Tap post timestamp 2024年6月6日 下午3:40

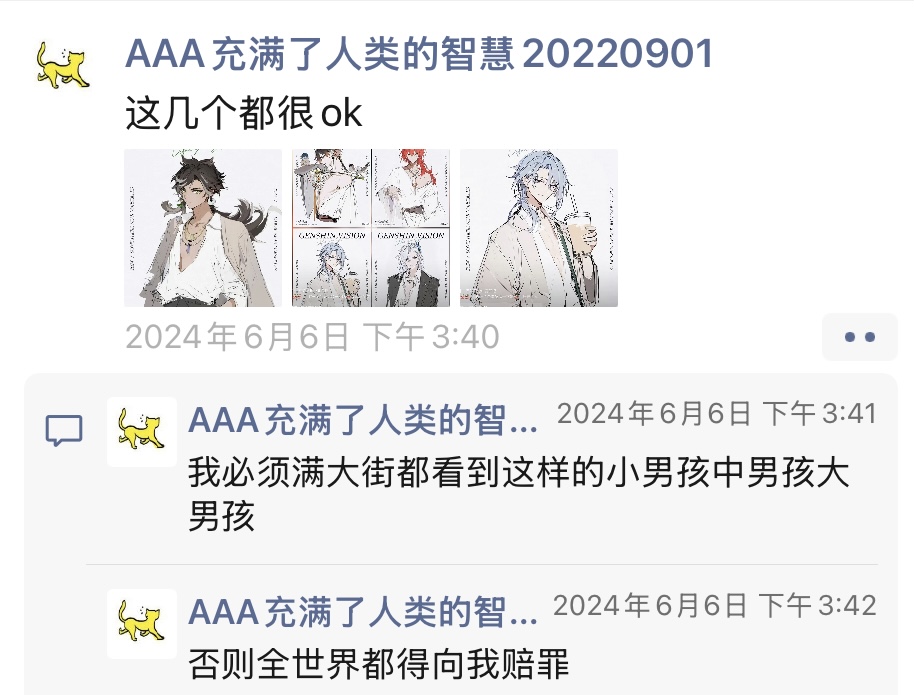[312, 337]
